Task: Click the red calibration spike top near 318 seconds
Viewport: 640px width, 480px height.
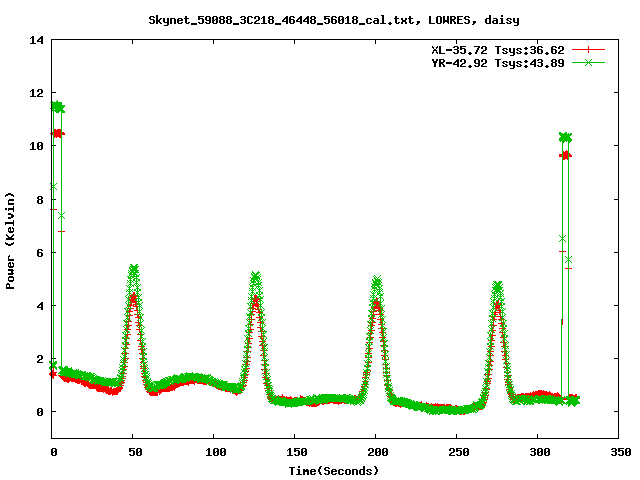Action: tap(565, 155)
